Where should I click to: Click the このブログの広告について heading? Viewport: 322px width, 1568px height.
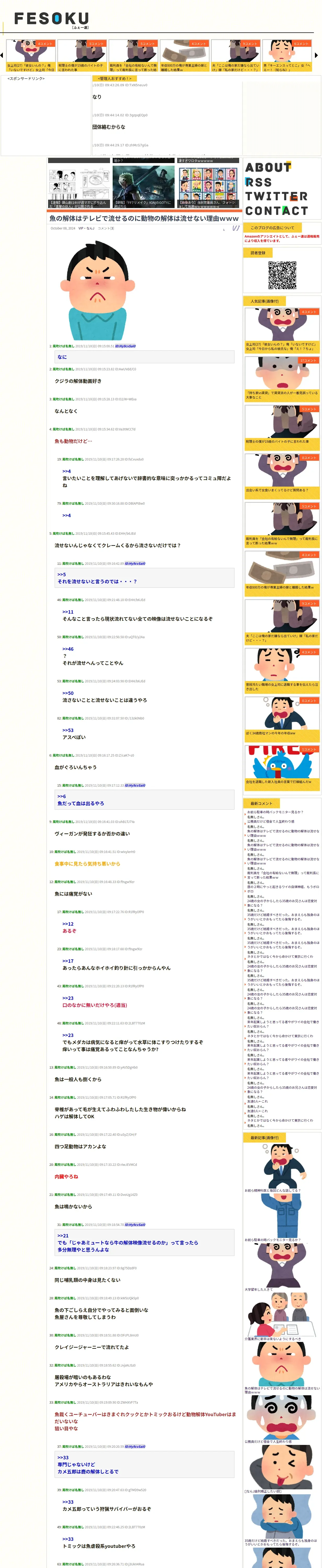coord(272,228)
